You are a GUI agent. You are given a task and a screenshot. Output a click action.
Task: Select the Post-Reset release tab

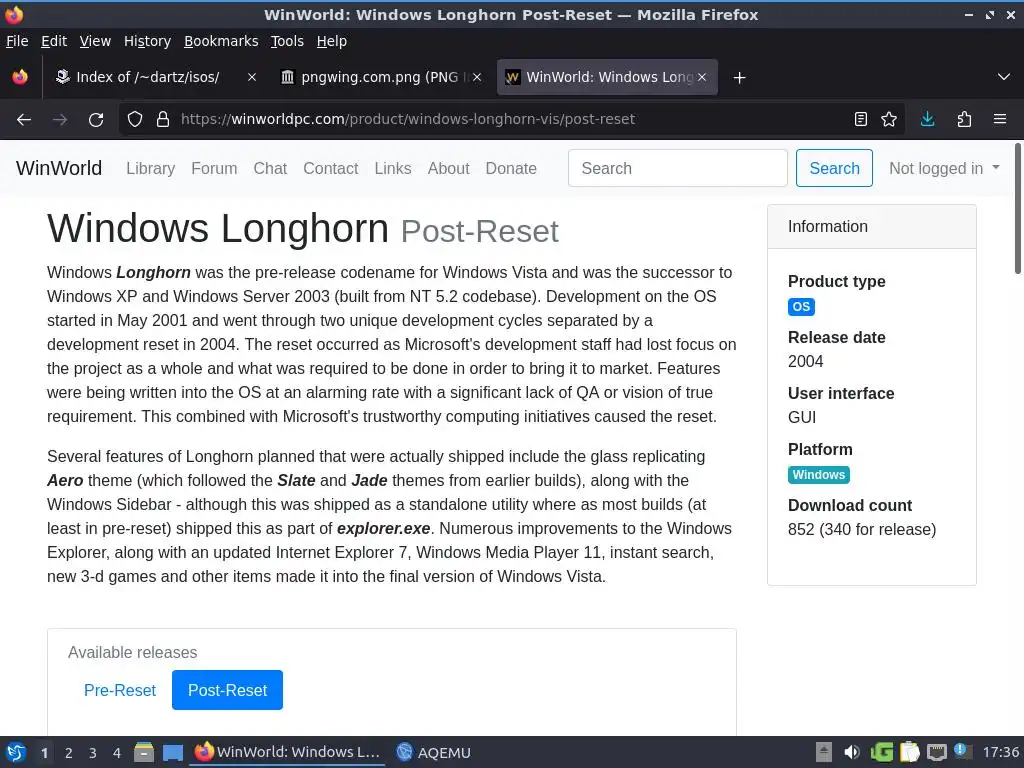tap(227, 690)
